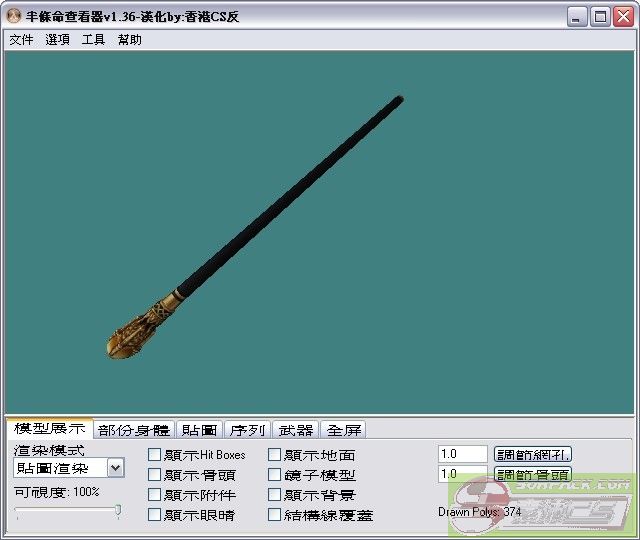
Task: Switch to the 部份身體 tab
Action: [x=134, y=430]
